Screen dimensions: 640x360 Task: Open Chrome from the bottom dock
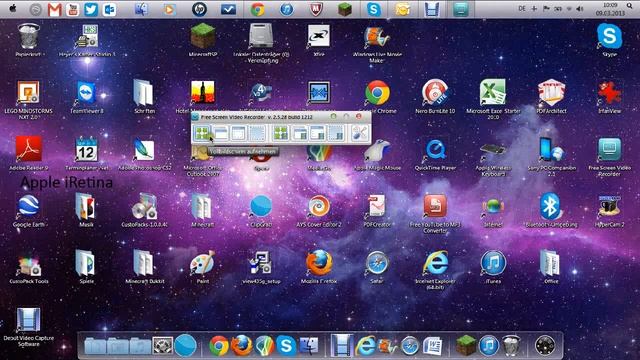pos(219,346)
